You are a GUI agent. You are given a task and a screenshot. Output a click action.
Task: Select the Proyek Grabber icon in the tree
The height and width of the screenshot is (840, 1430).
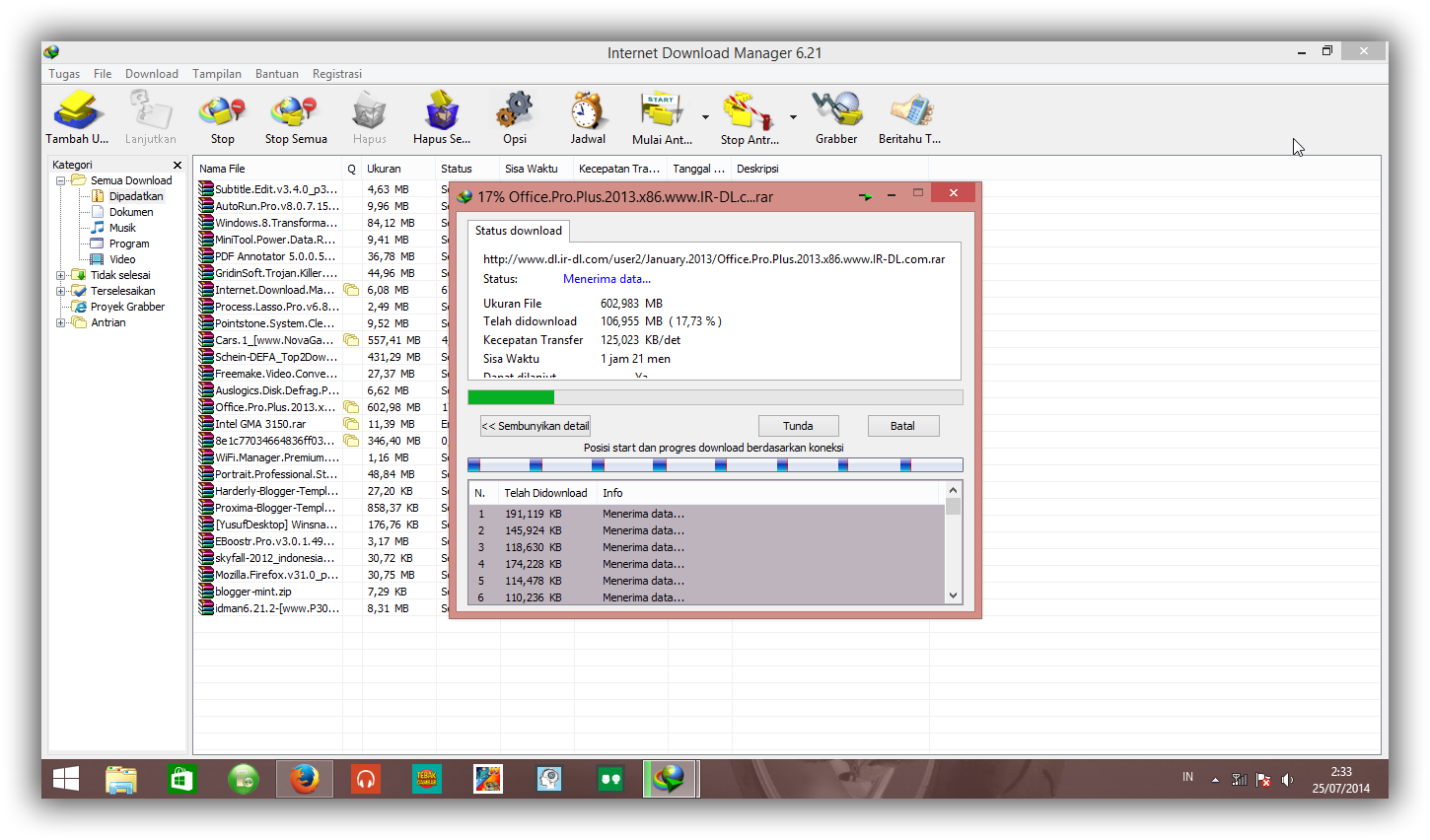(x=79, y=307)
